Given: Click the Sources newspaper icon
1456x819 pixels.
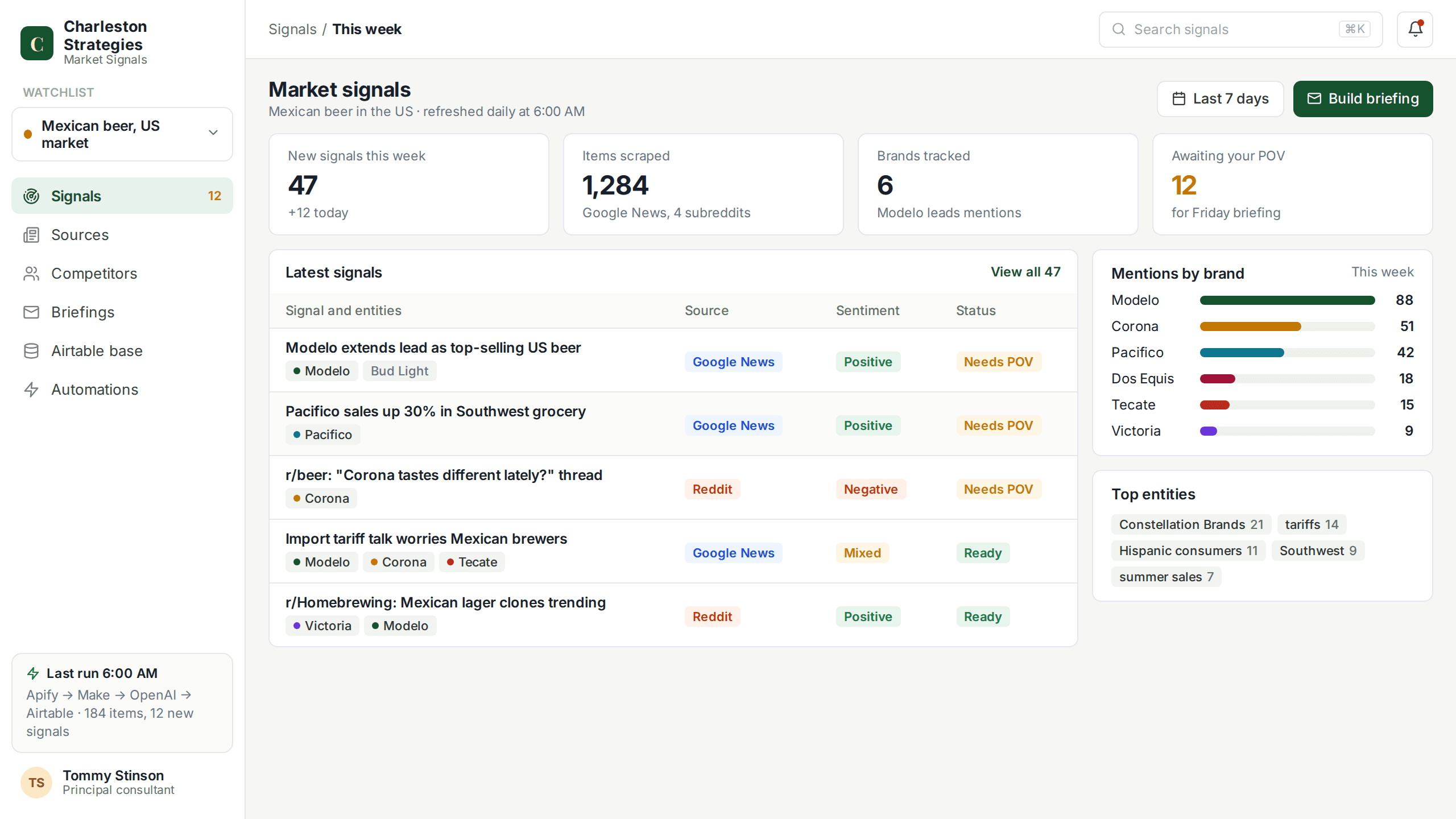Looking at the screenshot, I should coord(31,235).
